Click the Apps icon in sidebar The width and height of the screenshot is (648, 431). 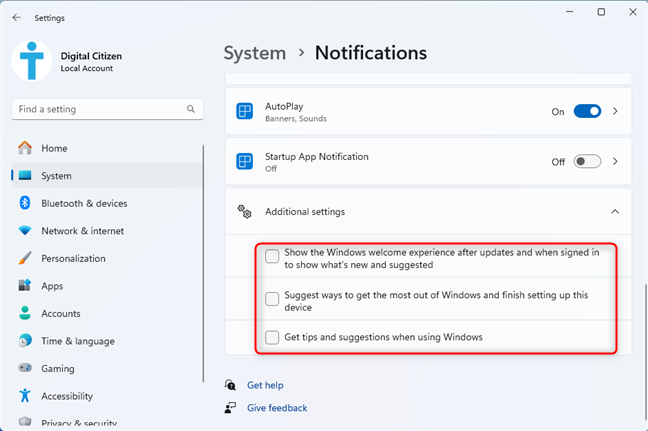click(25, 285)
